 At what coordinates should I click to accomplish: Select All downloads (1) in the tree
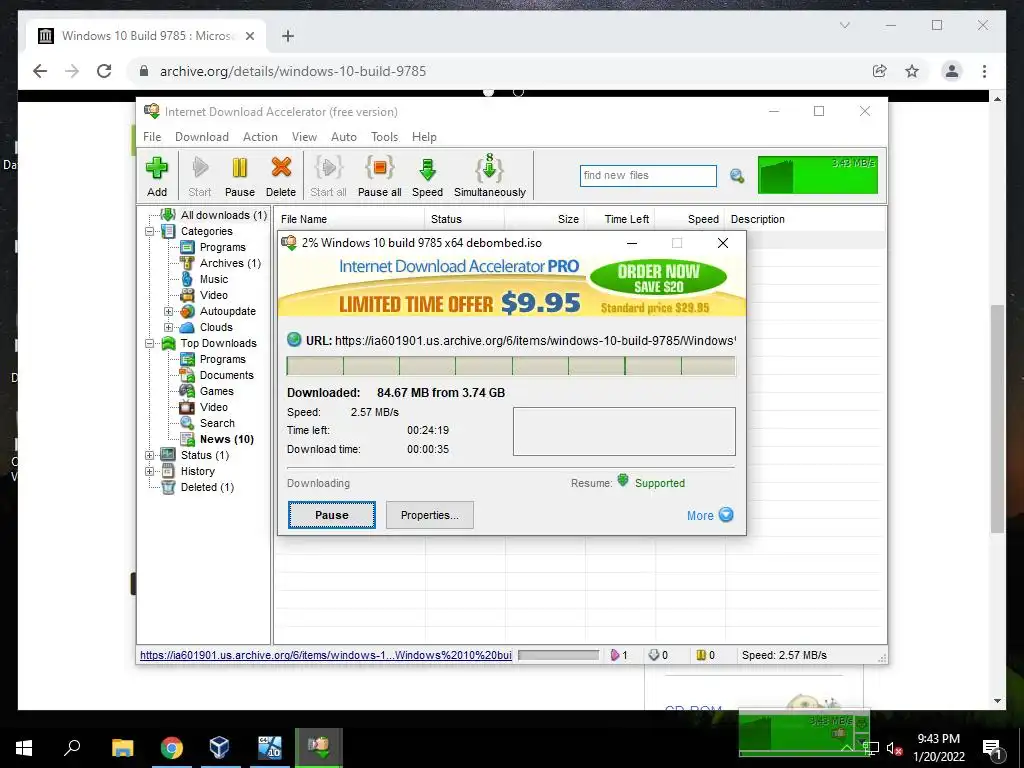pyautogui.click(x=224, y=215)
